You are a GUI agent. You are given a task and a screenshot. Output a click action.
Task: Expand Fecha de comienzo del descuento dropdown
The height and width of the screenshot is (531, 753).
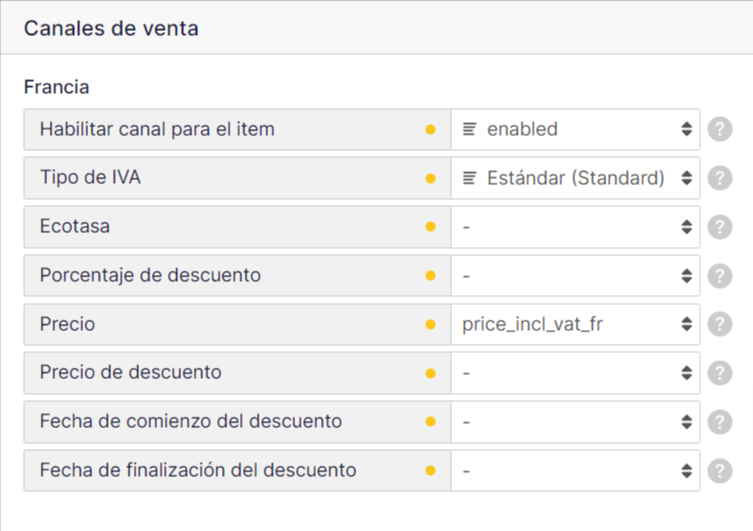(x=575, y=422)
